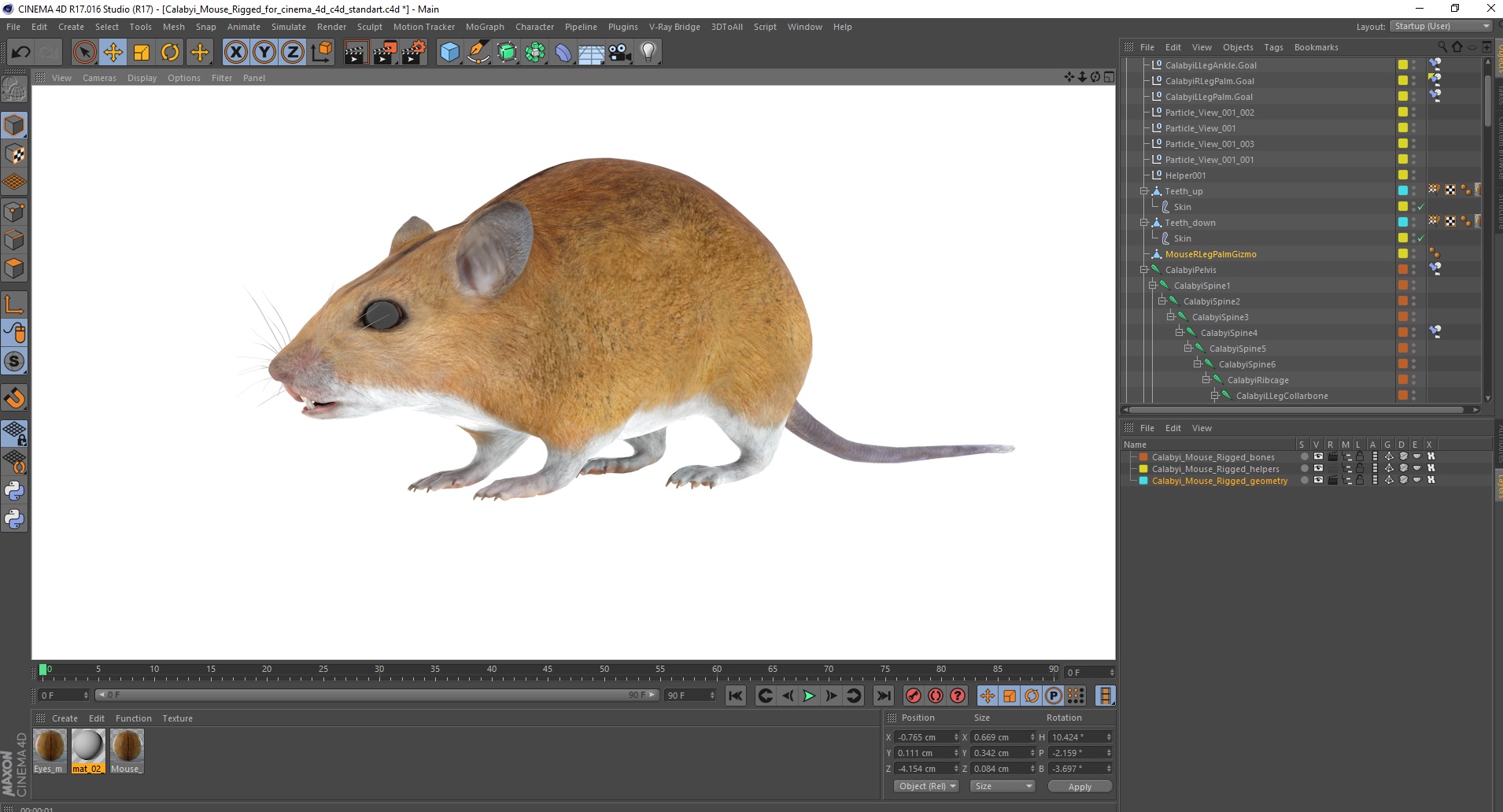1503x812 pixels.
Task: Open the spline Pen tool
Action: pyautogui.click(x=478, y=53)
